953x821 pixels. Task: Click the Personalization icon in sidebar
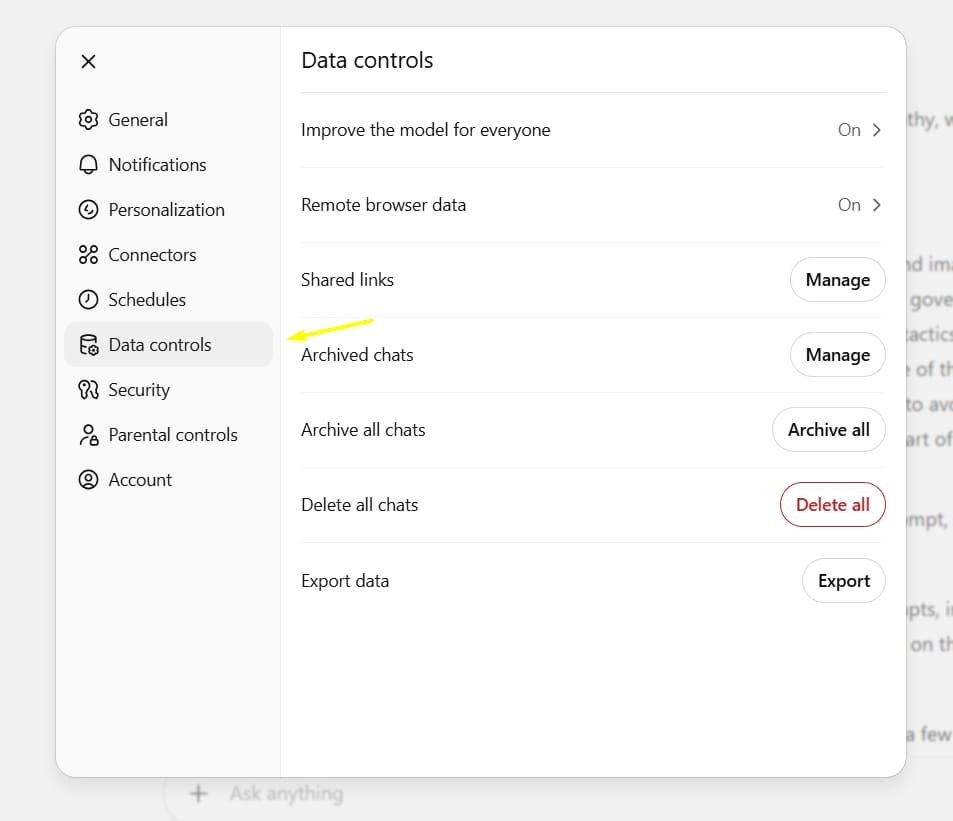pos(89,210)
